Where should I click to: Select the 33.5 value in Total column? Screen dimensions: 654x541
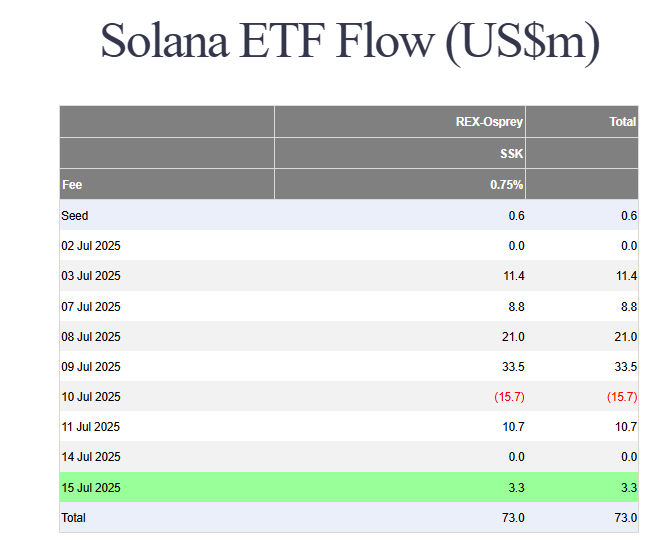click(x=624, y=367)
